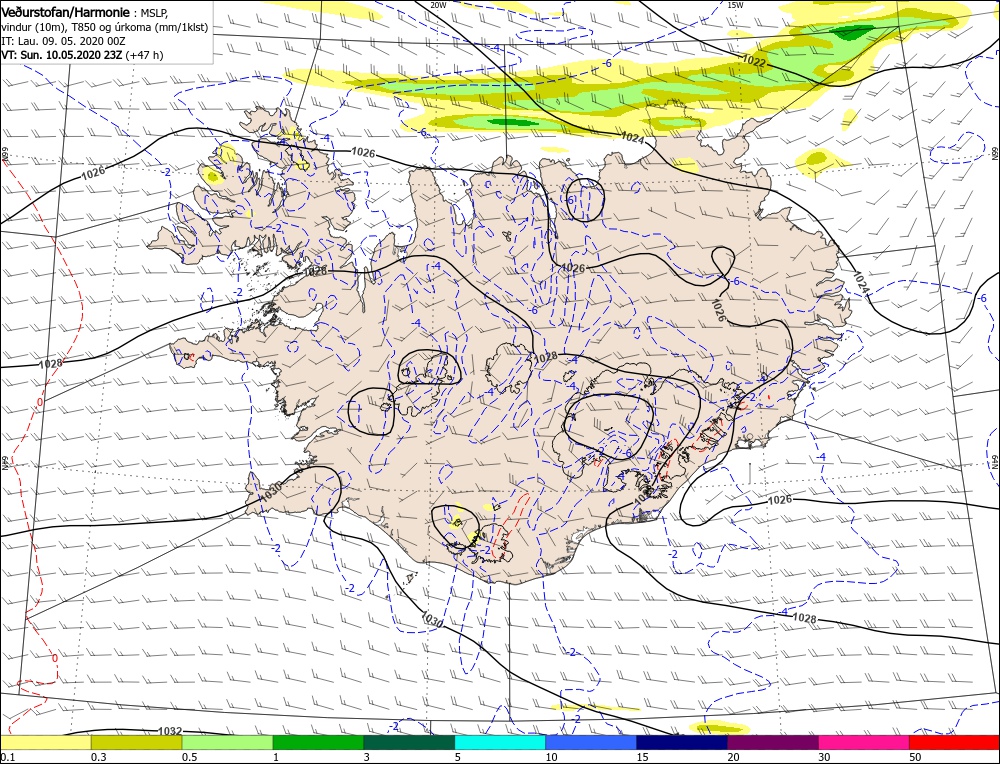Click the legend value 0.3
Viewport: 1000px width, 764px height.
tap(98, 756)
